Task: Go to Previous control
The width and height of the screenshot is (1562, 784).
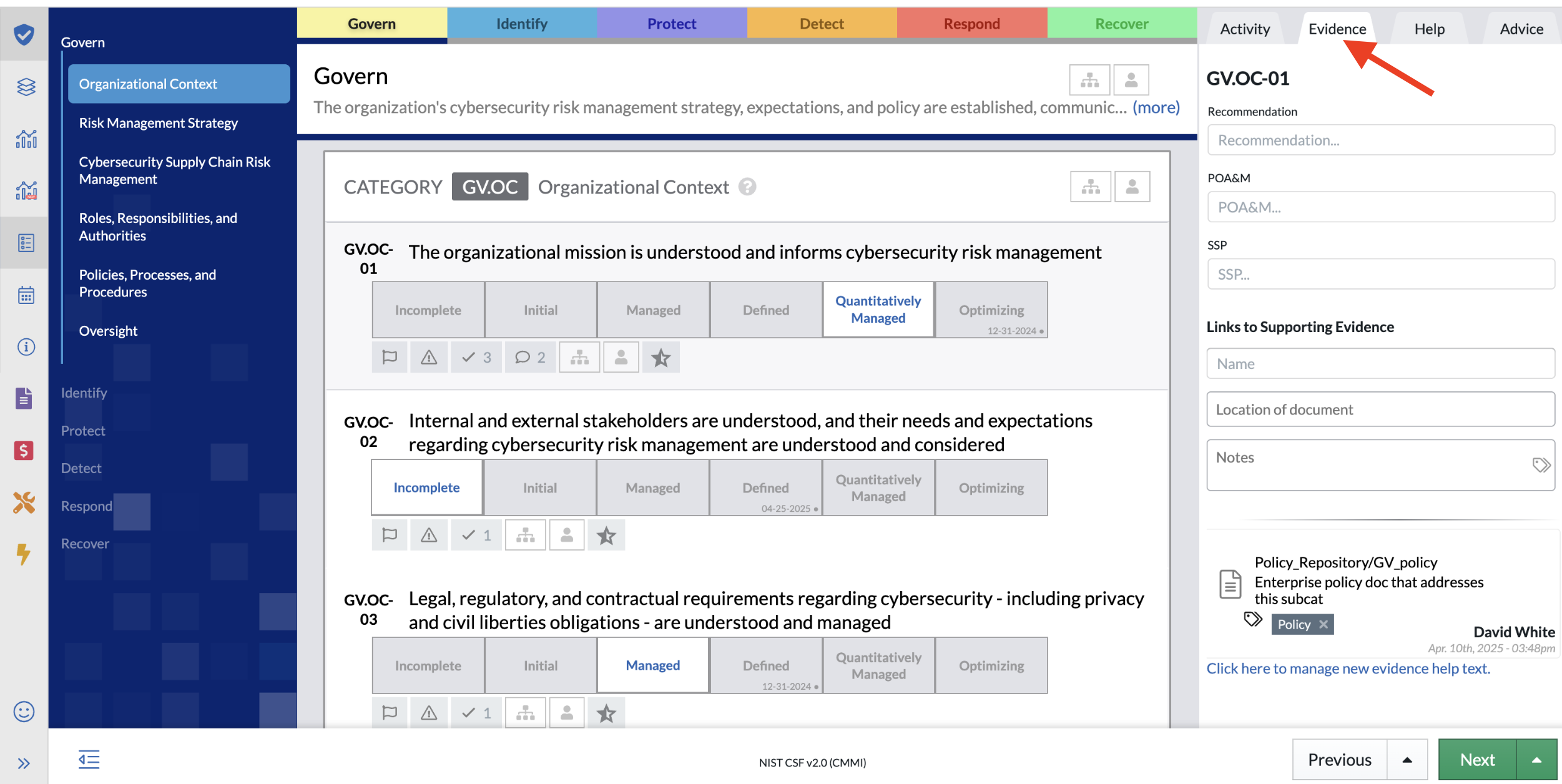Action: (1340, 760)
